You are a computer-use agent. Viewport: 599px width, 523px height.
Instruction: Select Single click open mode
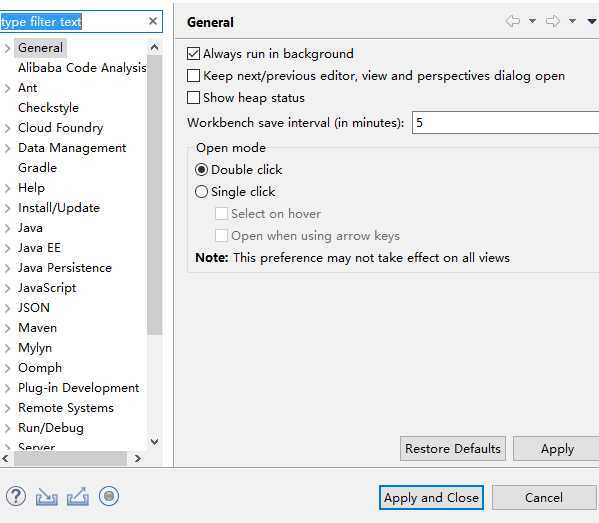coord(201,191)
